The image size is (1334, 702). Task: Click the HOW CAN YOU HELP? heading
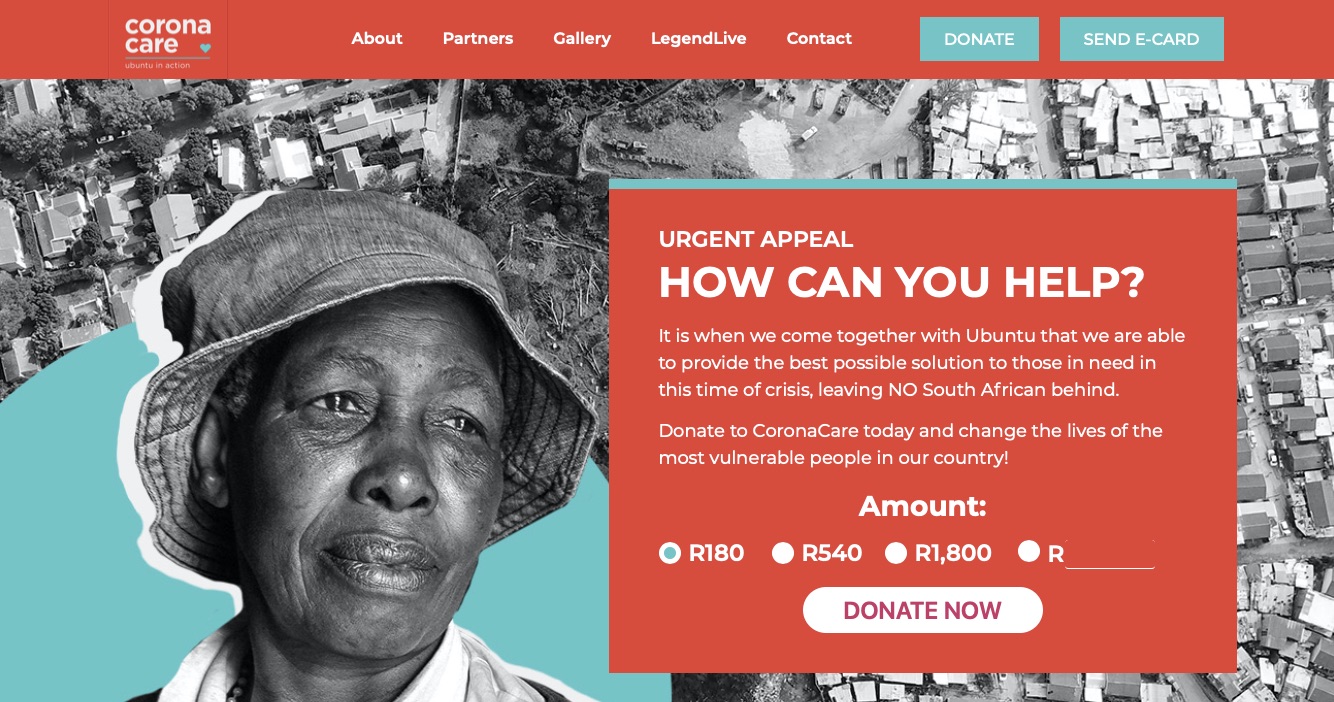901,283
